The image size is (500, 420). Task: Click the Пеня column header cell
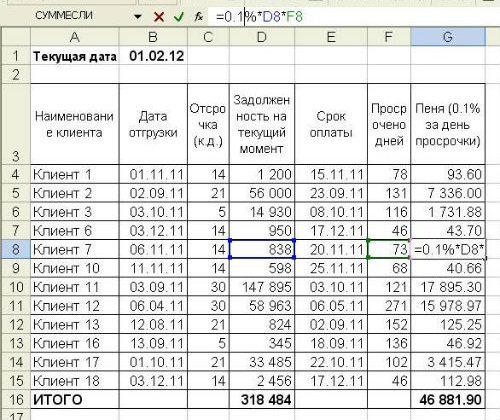tap(448, 124)
